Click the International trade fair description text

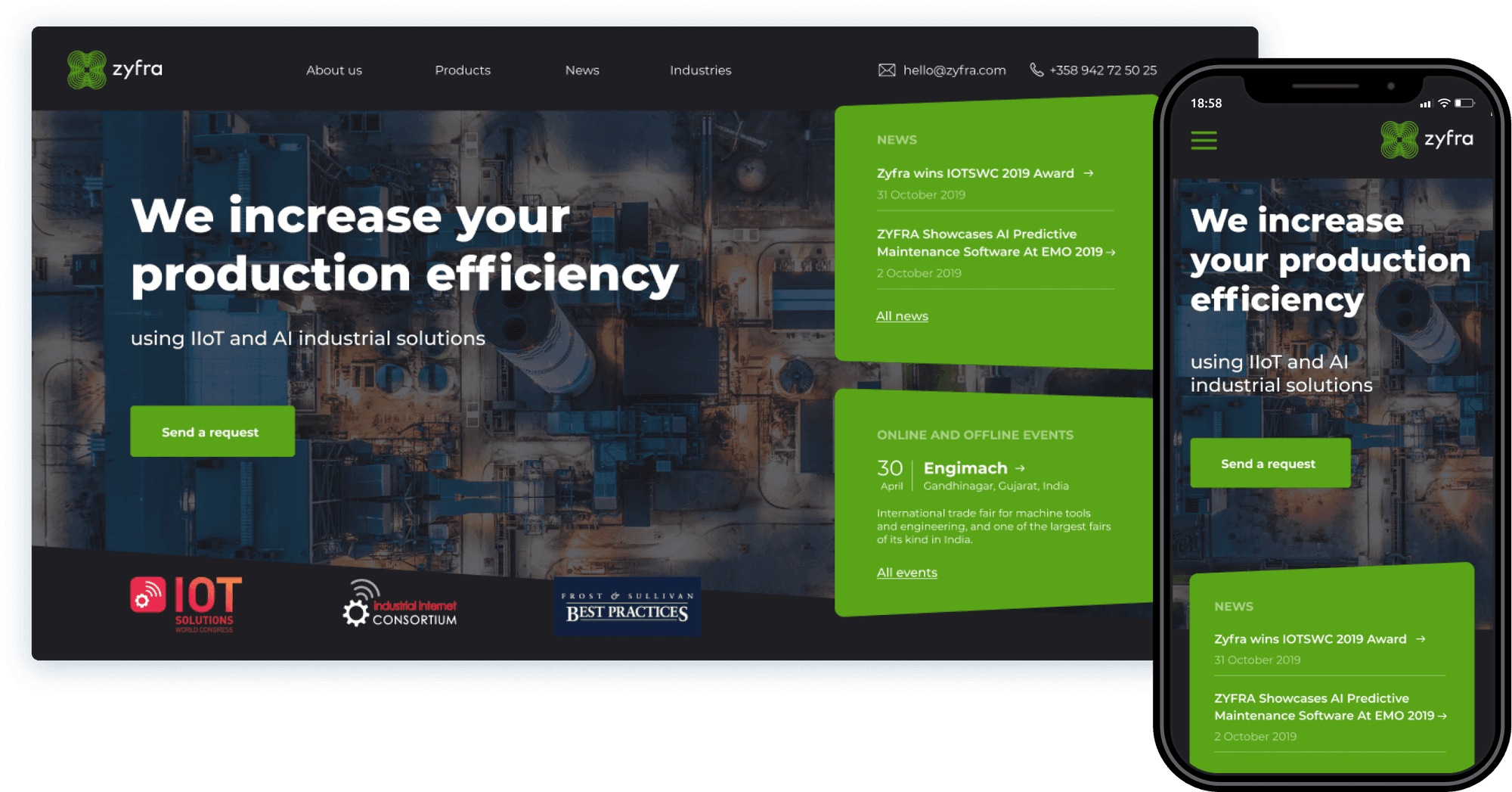tap(993, 526)
